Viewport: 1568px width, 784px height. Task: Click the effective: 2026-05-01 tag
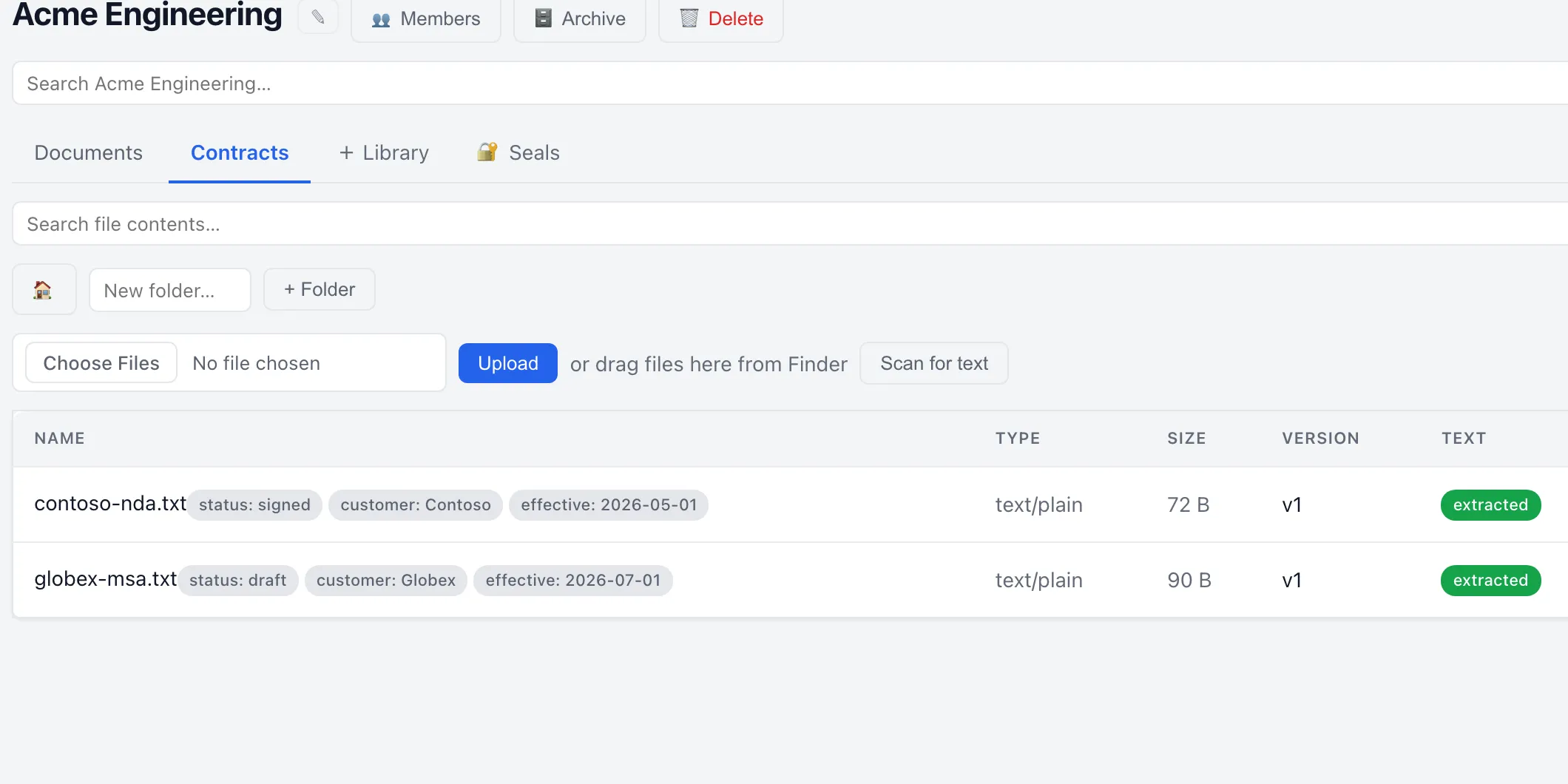coord(609,505)
